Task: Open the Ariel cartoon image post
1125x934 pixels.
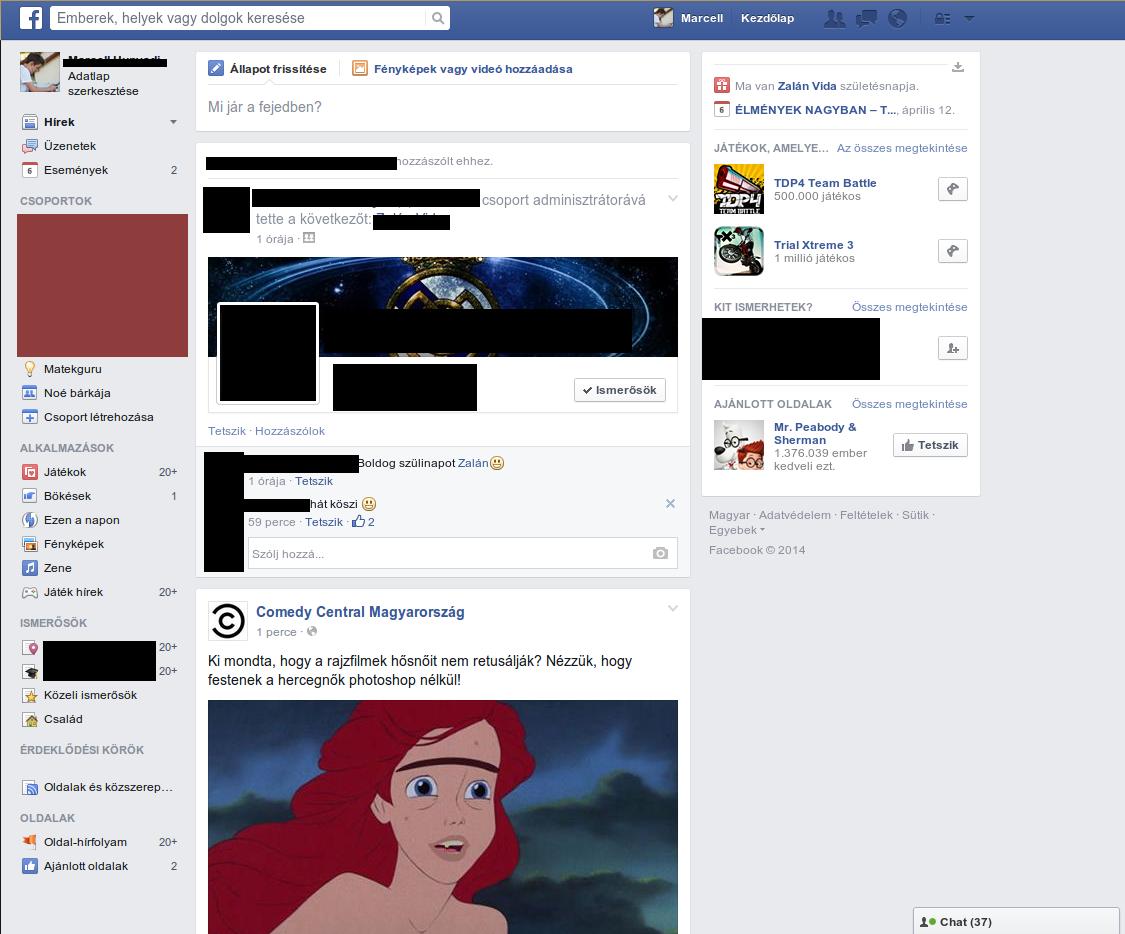Action: coord(443,816)
